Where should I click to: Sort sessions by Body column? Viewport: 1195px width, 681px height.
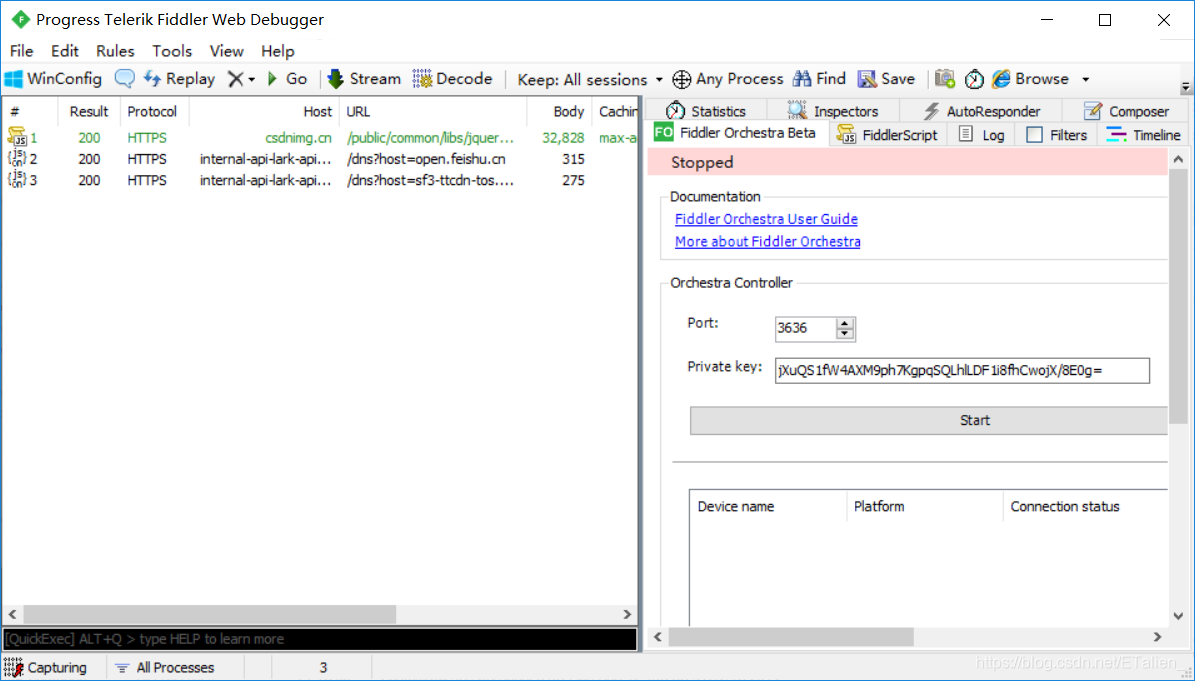[x=559, y=111]
